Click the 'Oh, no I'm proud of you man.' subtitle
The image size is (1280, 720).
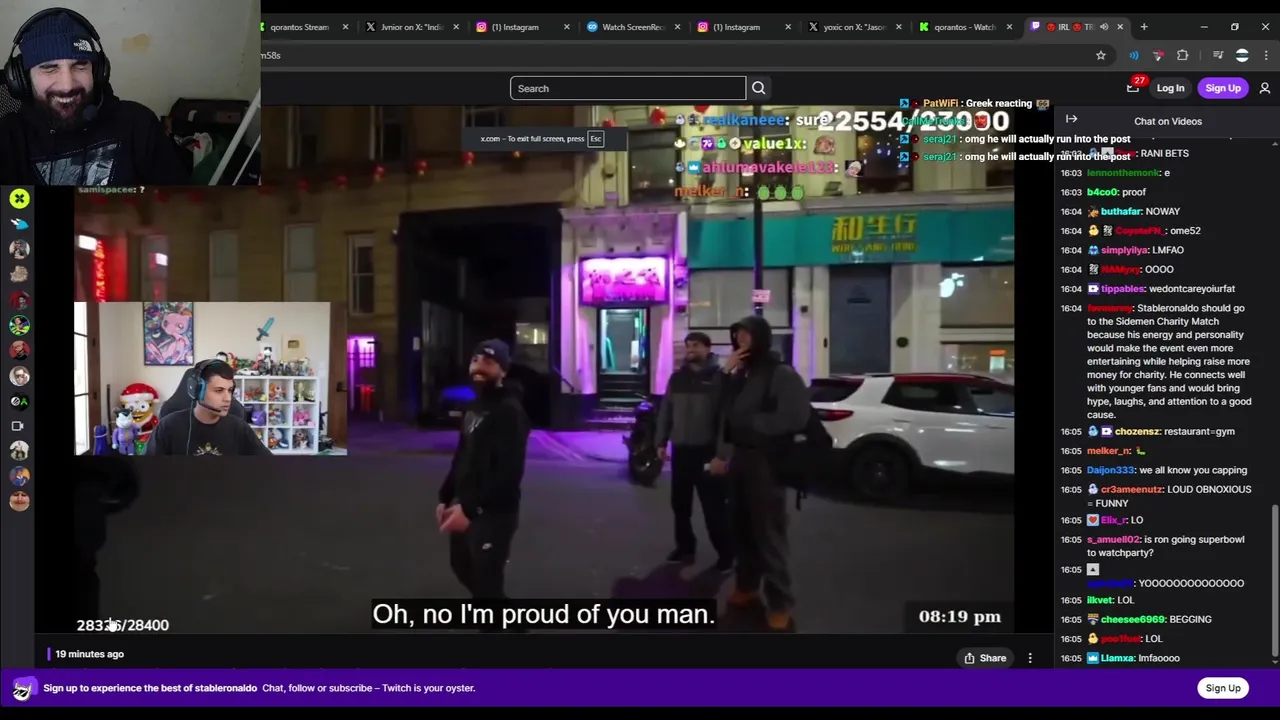tap(543, 614)
